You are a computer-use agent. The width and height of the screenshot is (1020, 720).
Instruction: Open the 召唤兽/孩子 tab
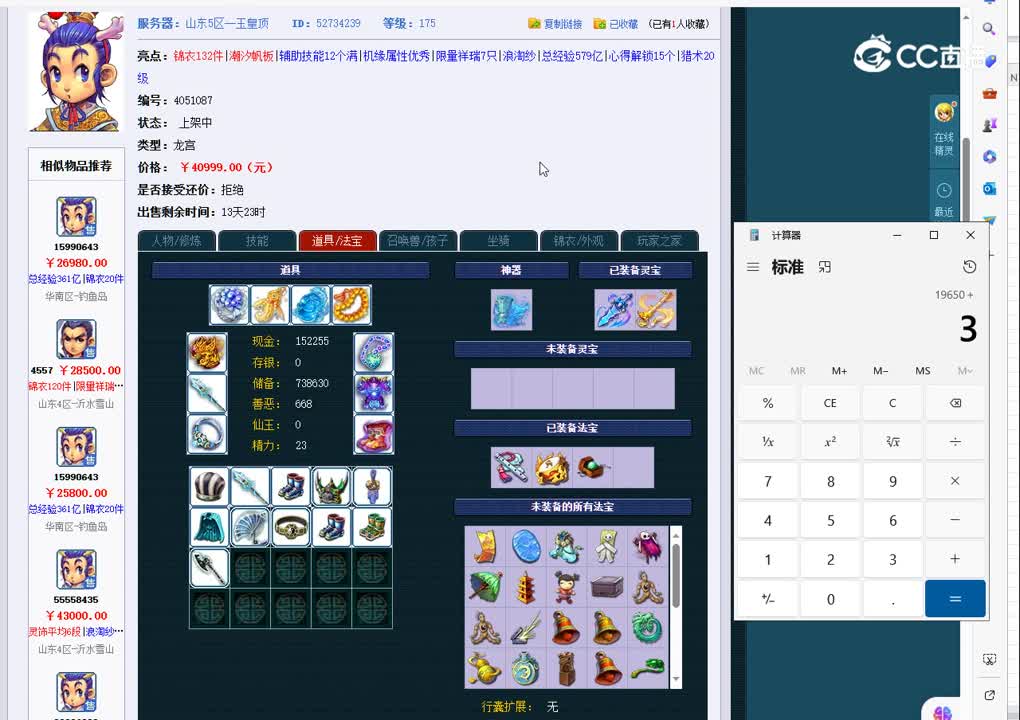418,241
